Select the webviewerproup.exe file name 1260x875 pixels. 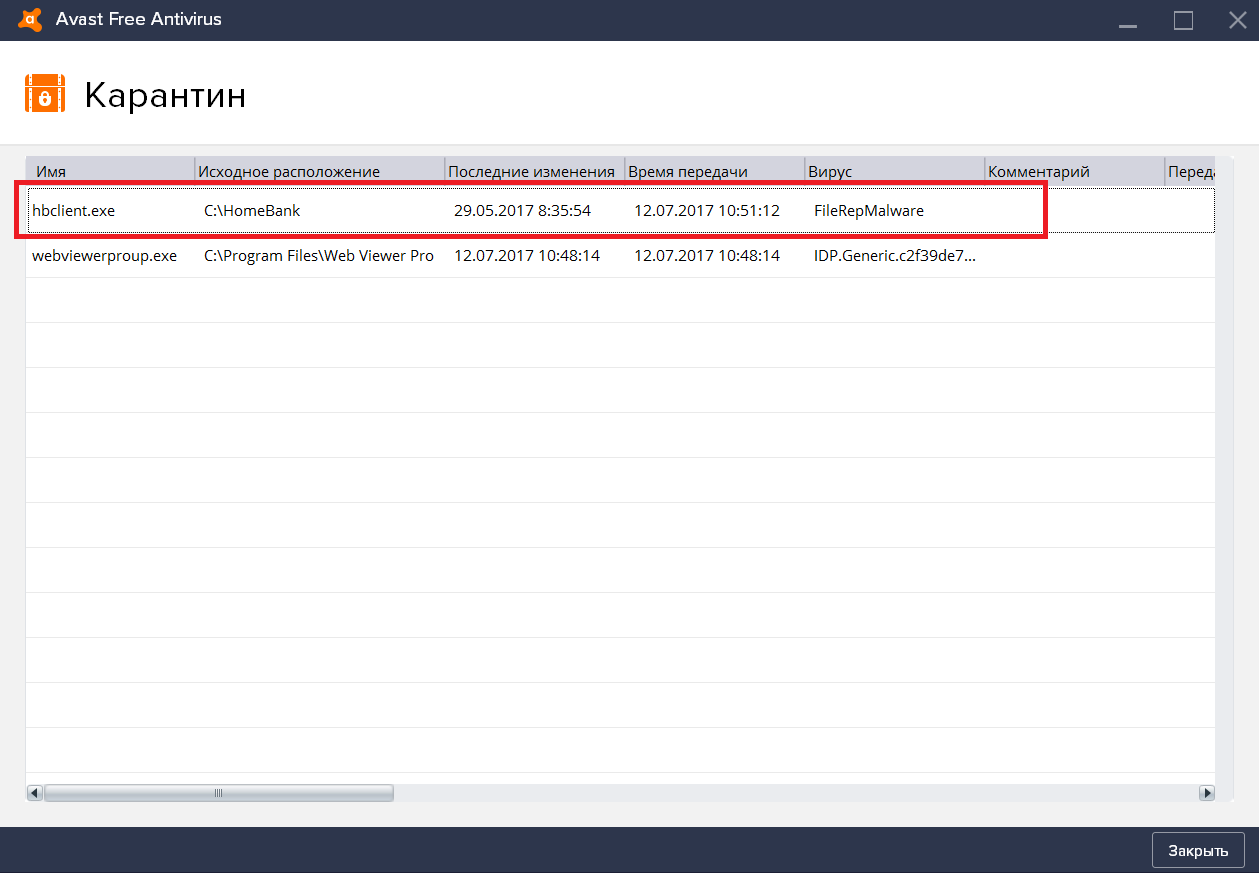point(105,256)
